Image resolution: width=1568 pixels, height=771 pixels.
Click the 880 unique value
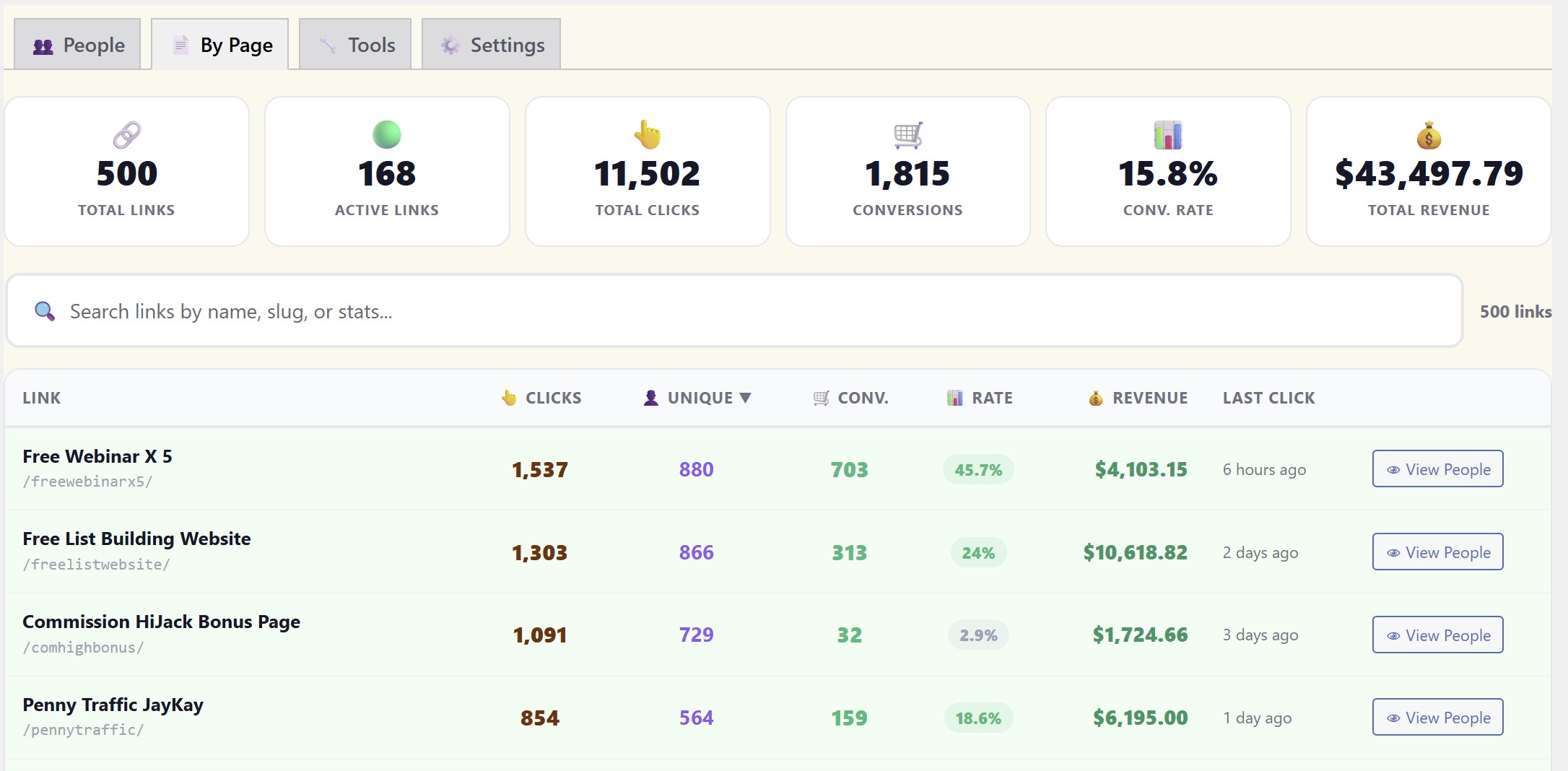coord(696,470)
